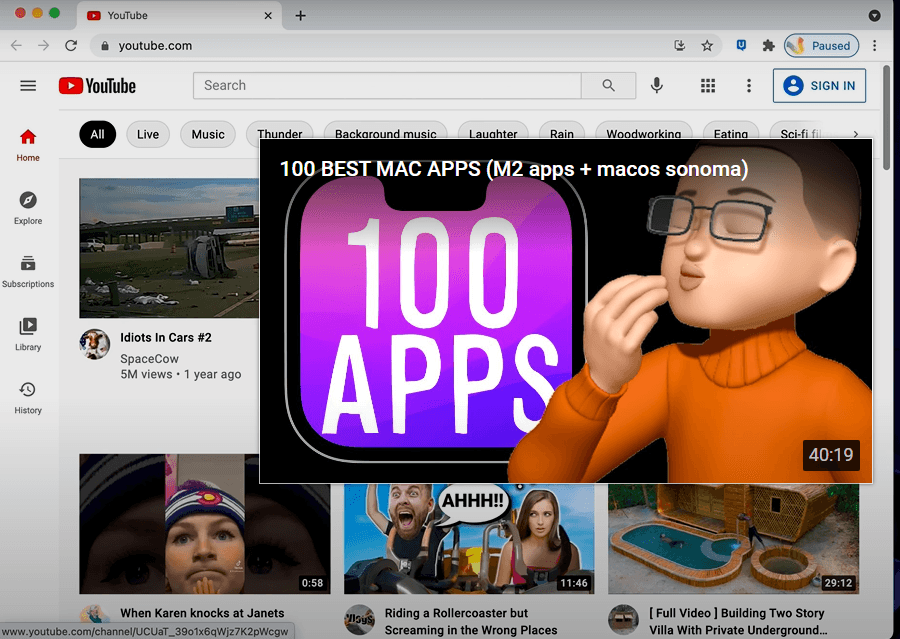
Task: Click the SpaceCow channel avatar
Action: 94,344
